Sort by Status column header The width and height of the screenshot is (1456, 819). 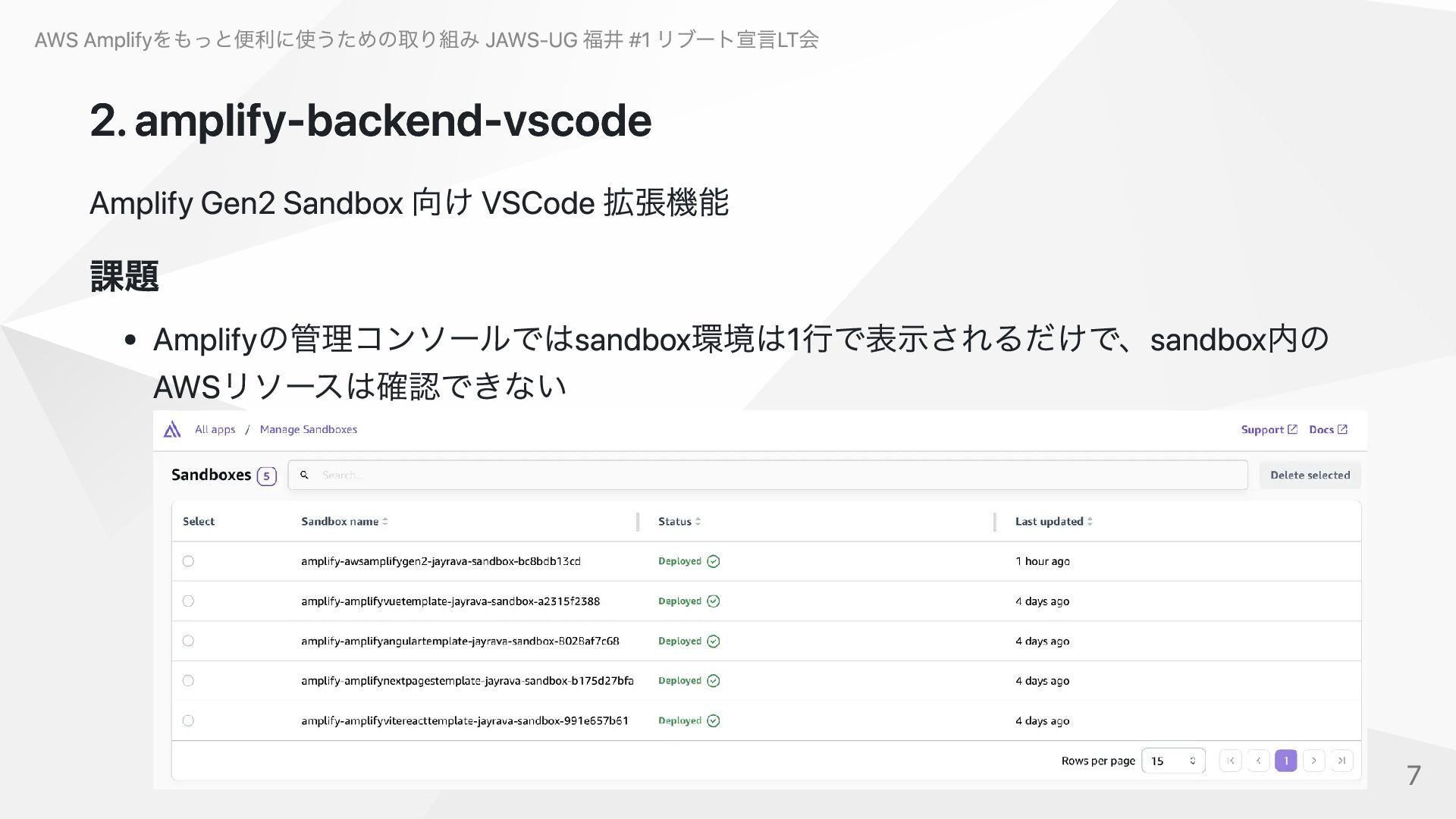(x=679, y=522)
